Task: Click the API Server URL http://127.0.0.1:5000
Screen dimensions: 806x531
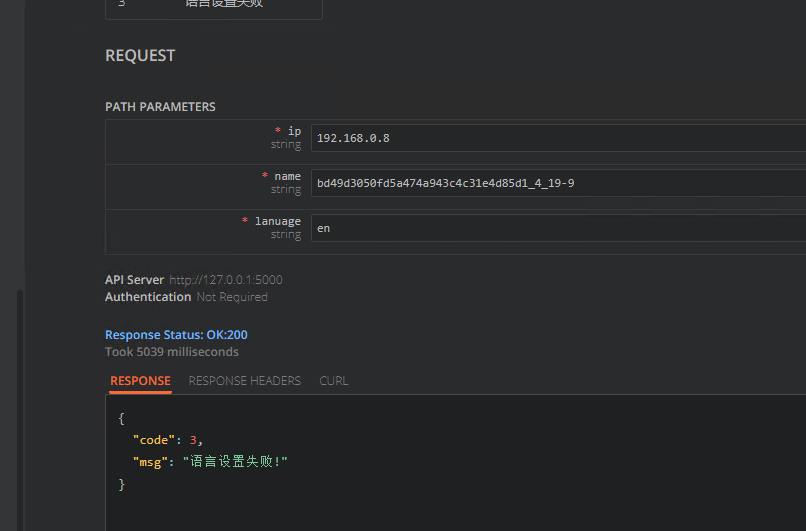Action: (225, 280)
